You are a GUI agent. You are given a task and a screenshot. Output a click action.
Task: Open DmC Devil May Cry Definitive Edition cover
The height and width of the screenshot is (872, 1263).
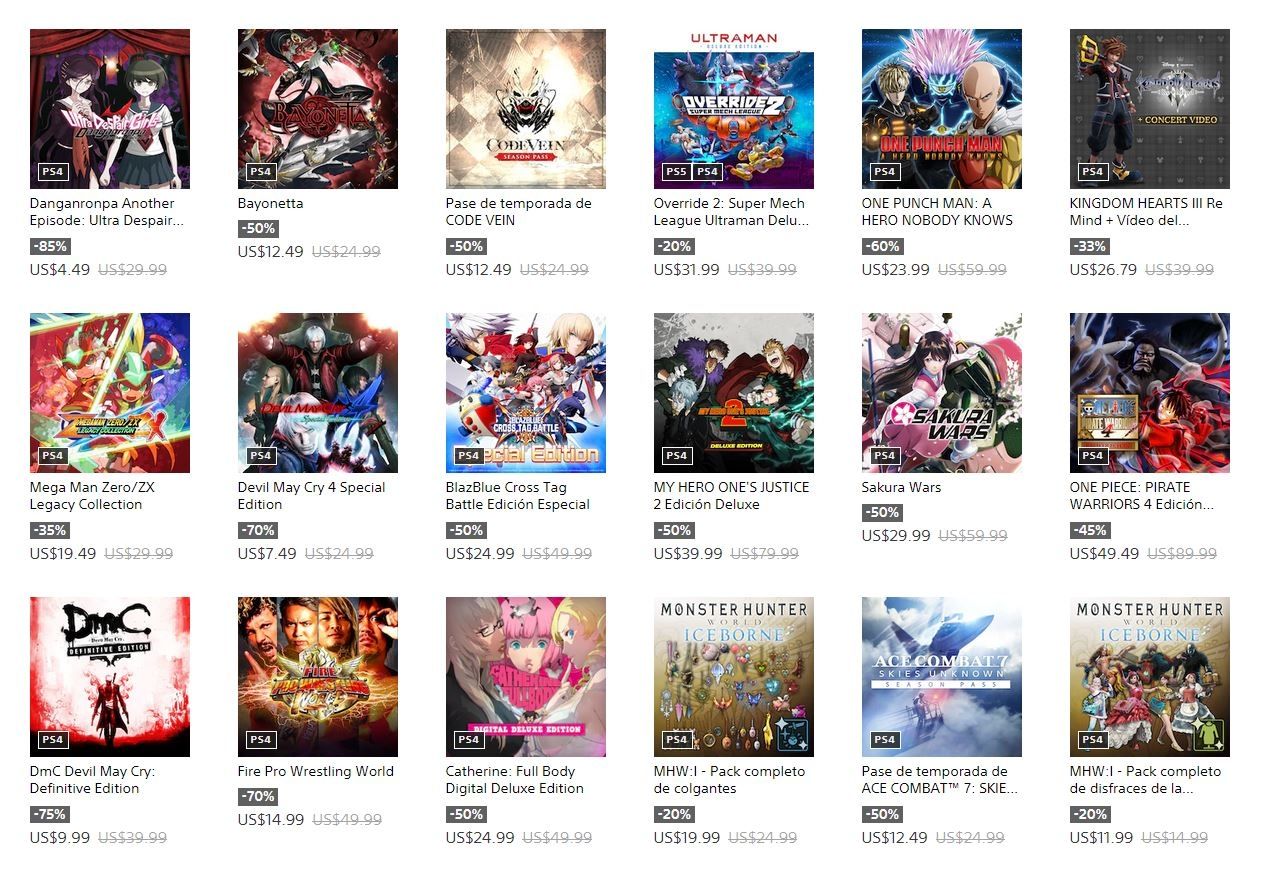tap(110, 677)
